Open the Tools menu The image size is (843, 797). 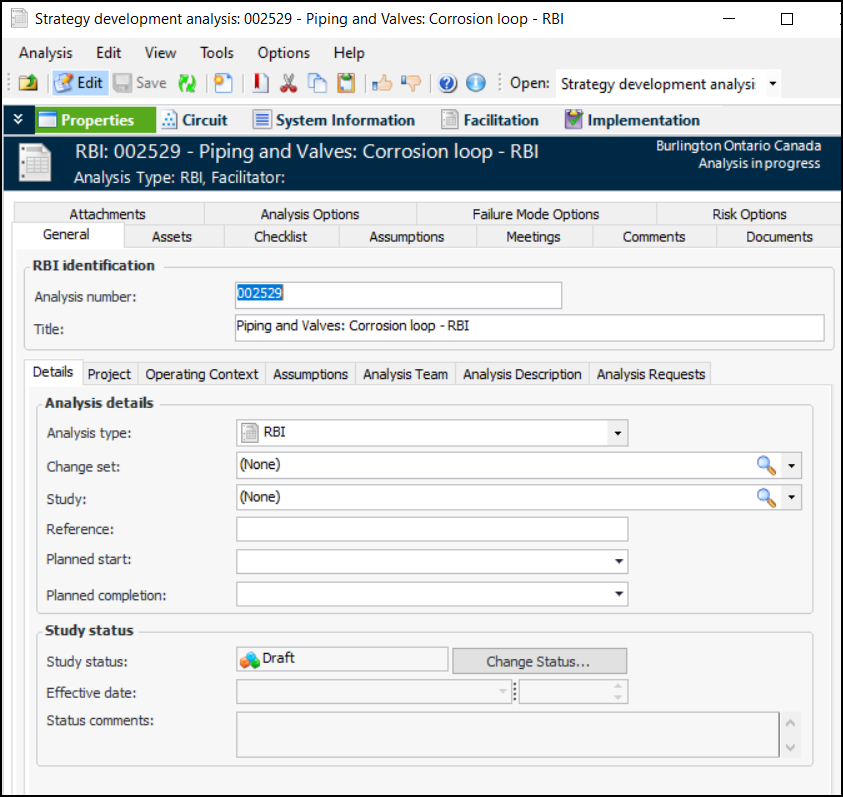217,53
